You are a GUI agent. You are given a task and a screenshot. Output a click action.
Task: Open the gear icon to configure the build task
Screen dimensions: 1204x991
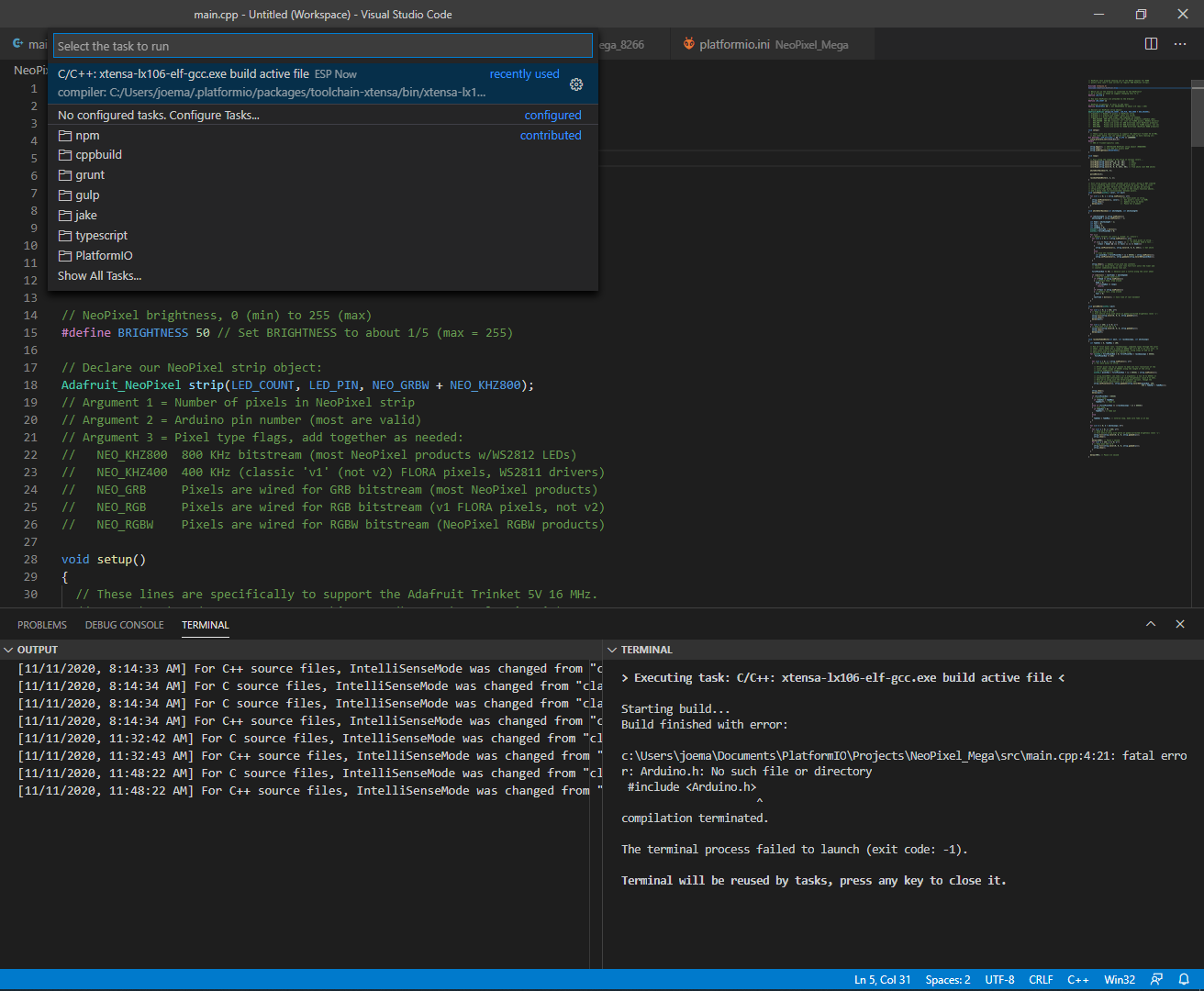pyautogui.click(x=576, y=84)
